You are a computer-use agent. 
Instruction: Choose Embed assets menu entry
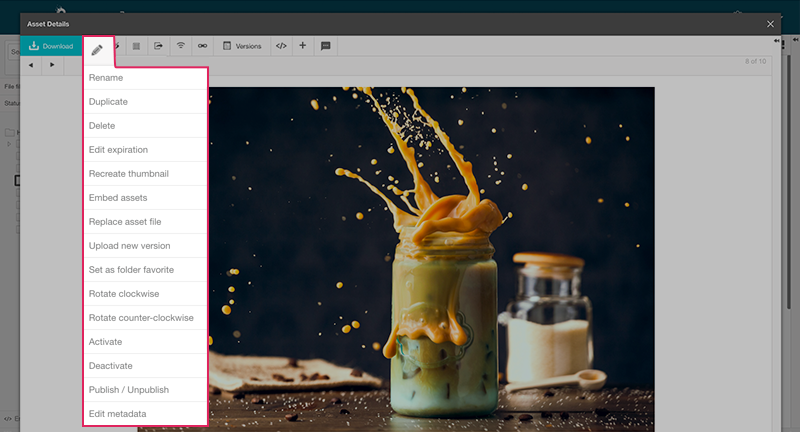(145, 198)
